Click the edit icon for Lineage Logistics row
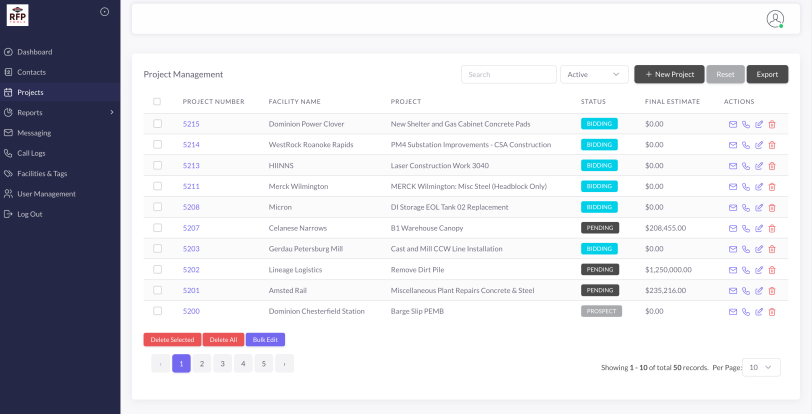This screenshot has height=414, width=812. 759,270
